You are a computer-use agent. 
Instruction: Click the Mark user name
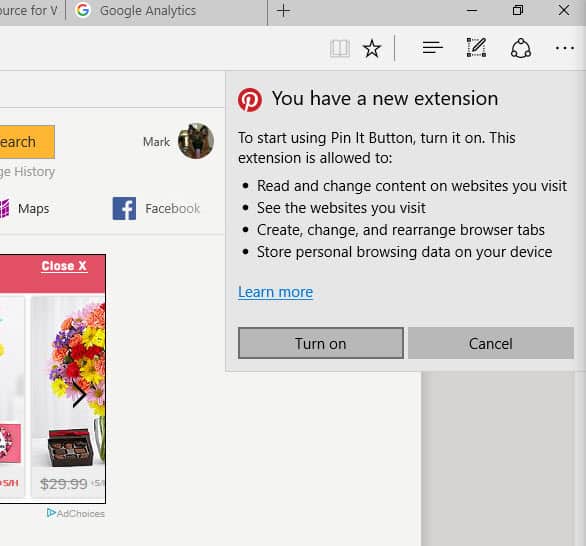coord(156,142)
